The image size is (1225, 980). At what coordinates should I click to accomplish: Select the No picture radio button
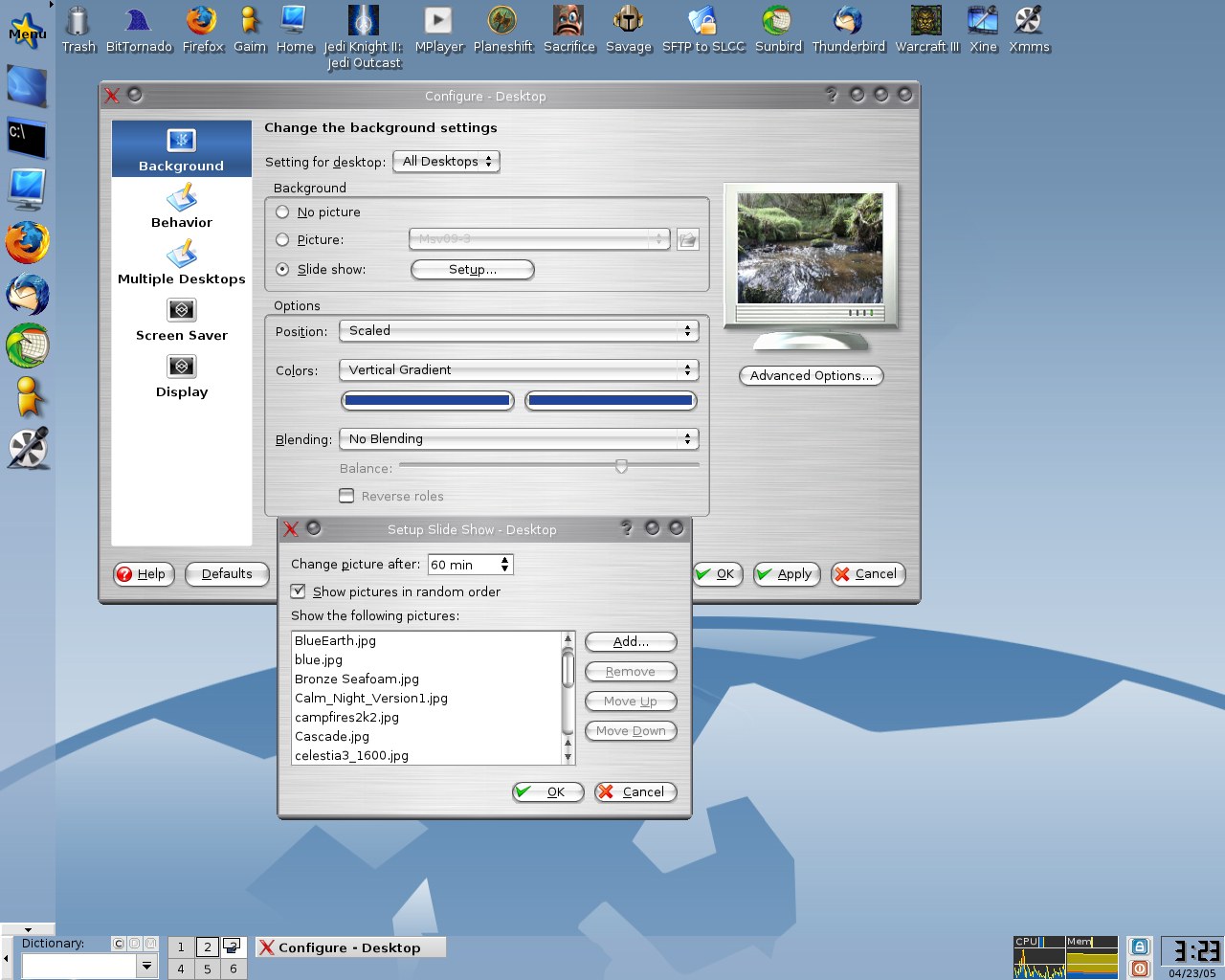(x=282, y=212)
